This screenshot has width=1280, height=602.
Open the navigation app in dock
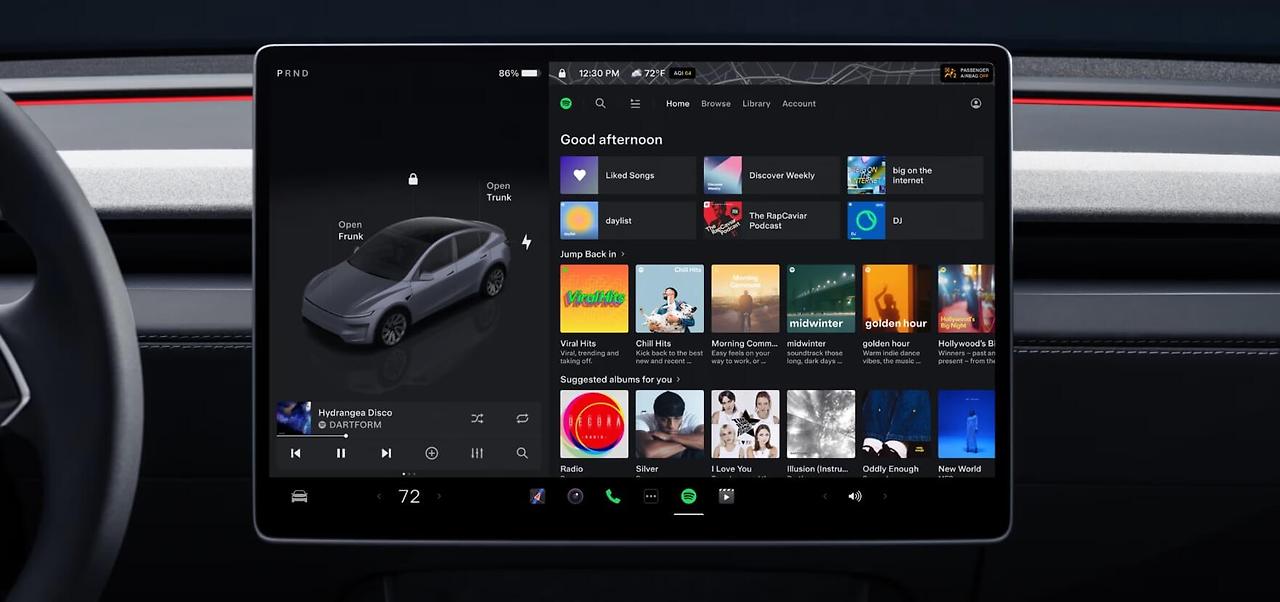click(x=537, y=496)
